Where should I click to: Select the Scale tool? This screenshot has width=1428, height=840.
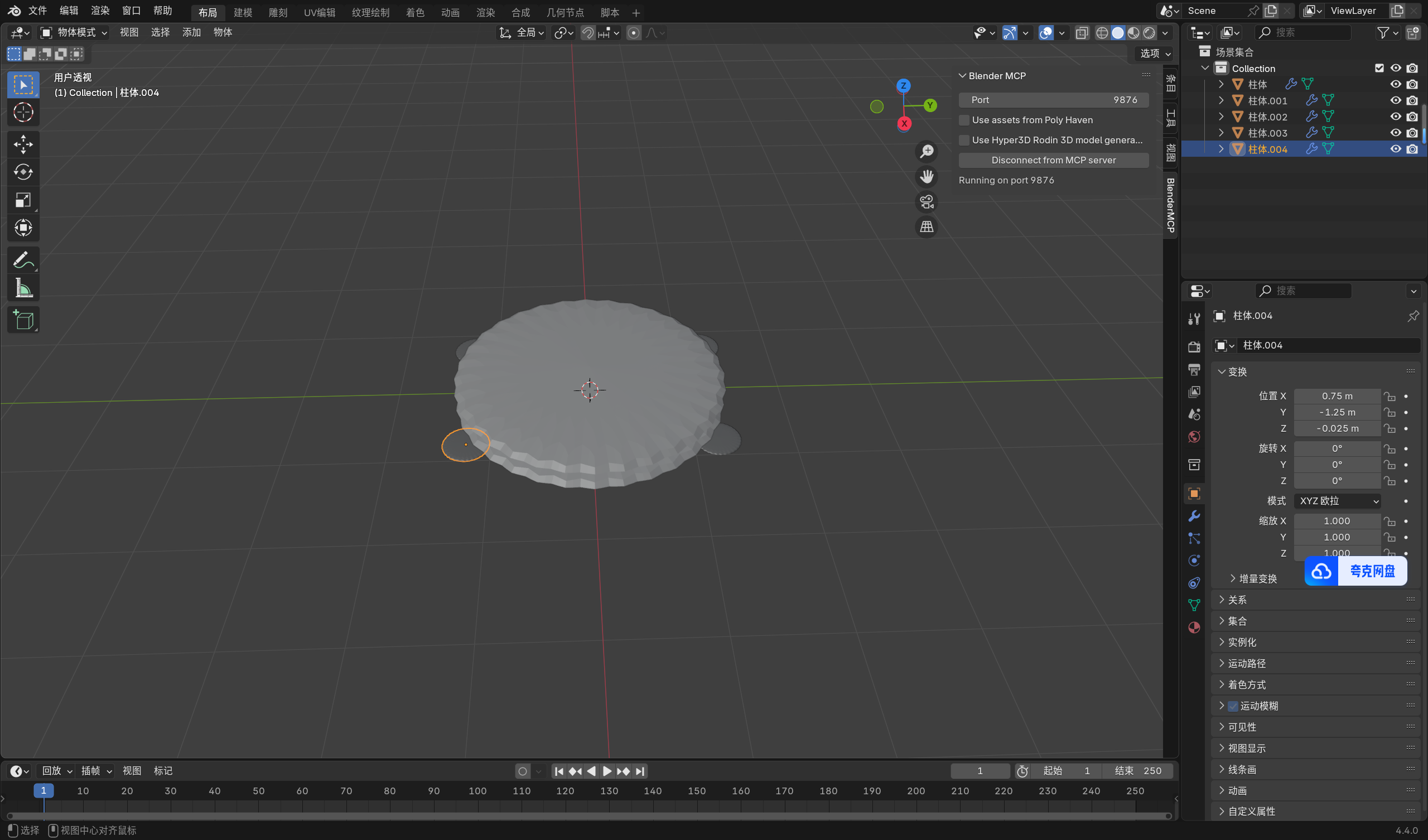23,200
